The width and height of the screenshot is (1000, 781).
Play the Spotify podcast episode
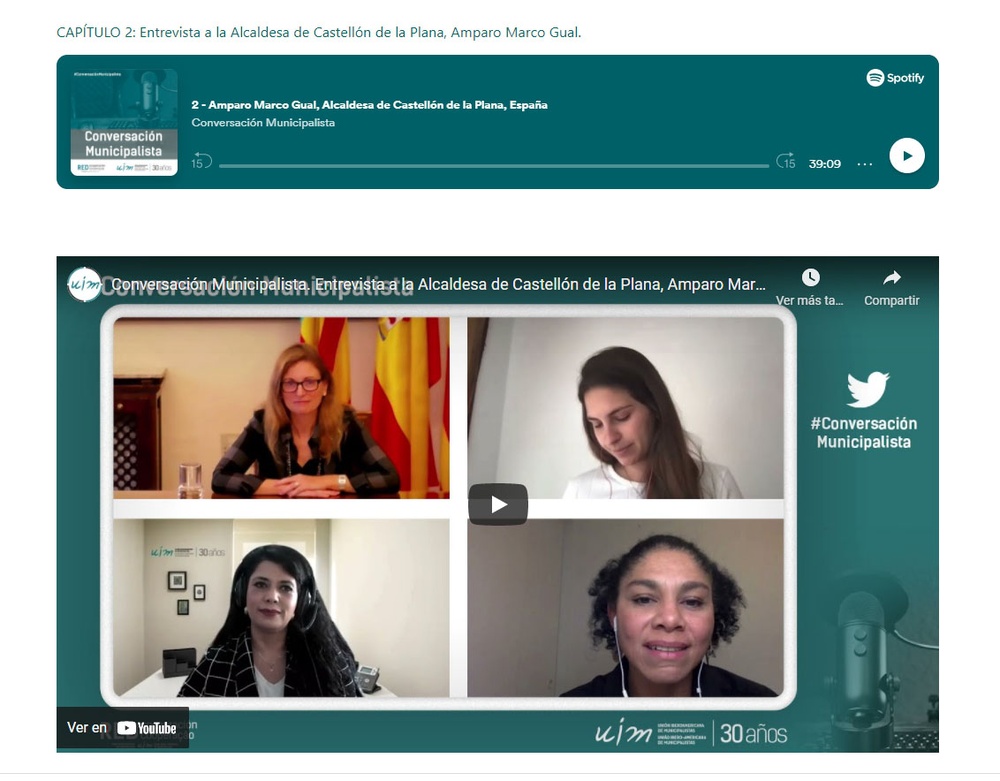907,156
